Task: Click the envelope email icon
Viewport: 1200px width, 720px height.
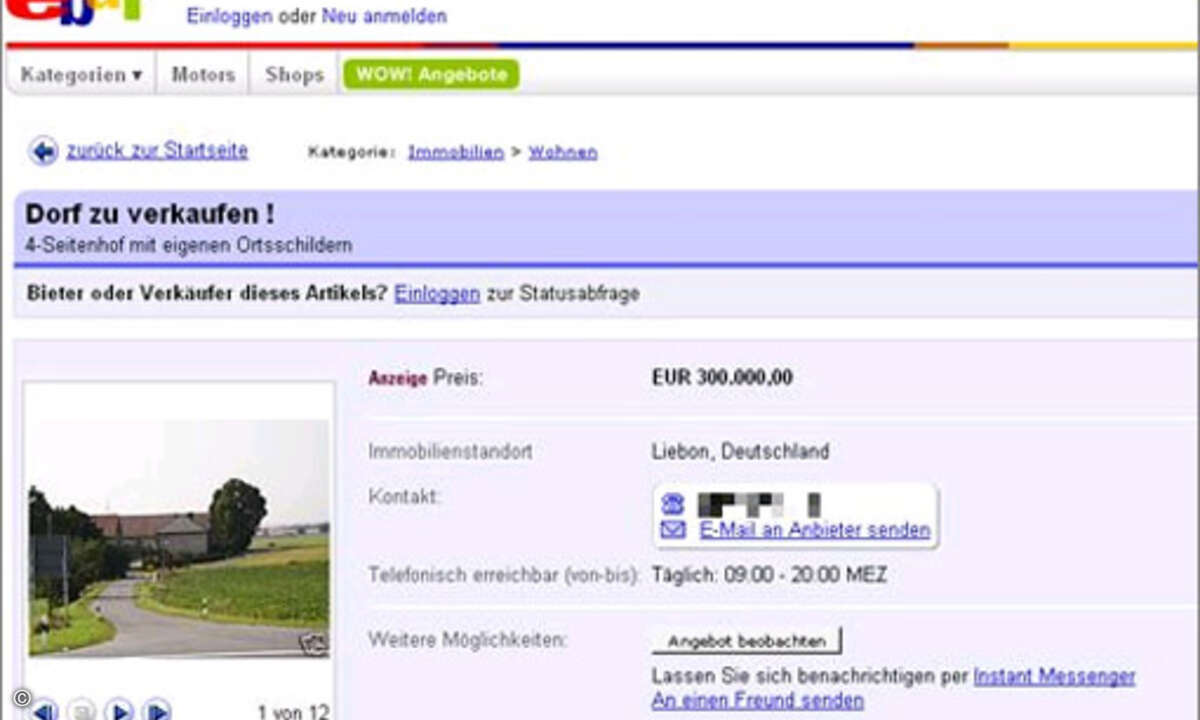Action: (x=673, y=530)
